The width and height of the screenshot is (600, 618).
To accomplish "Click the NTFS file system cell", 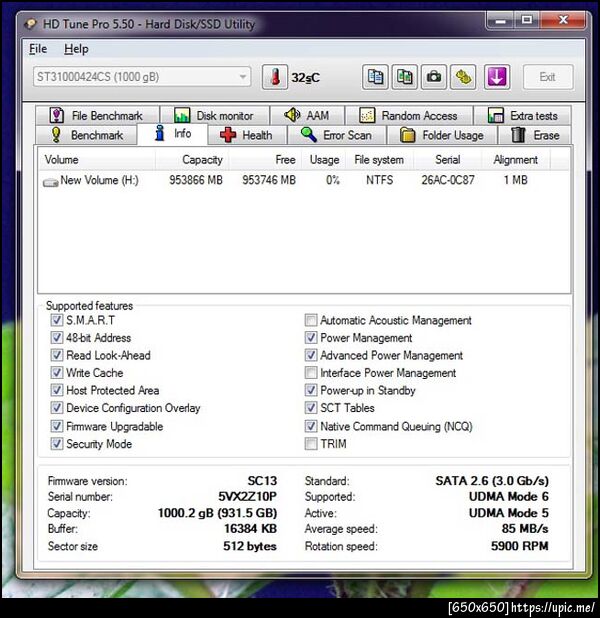I will pyautogui.click(x=379, y=180).
